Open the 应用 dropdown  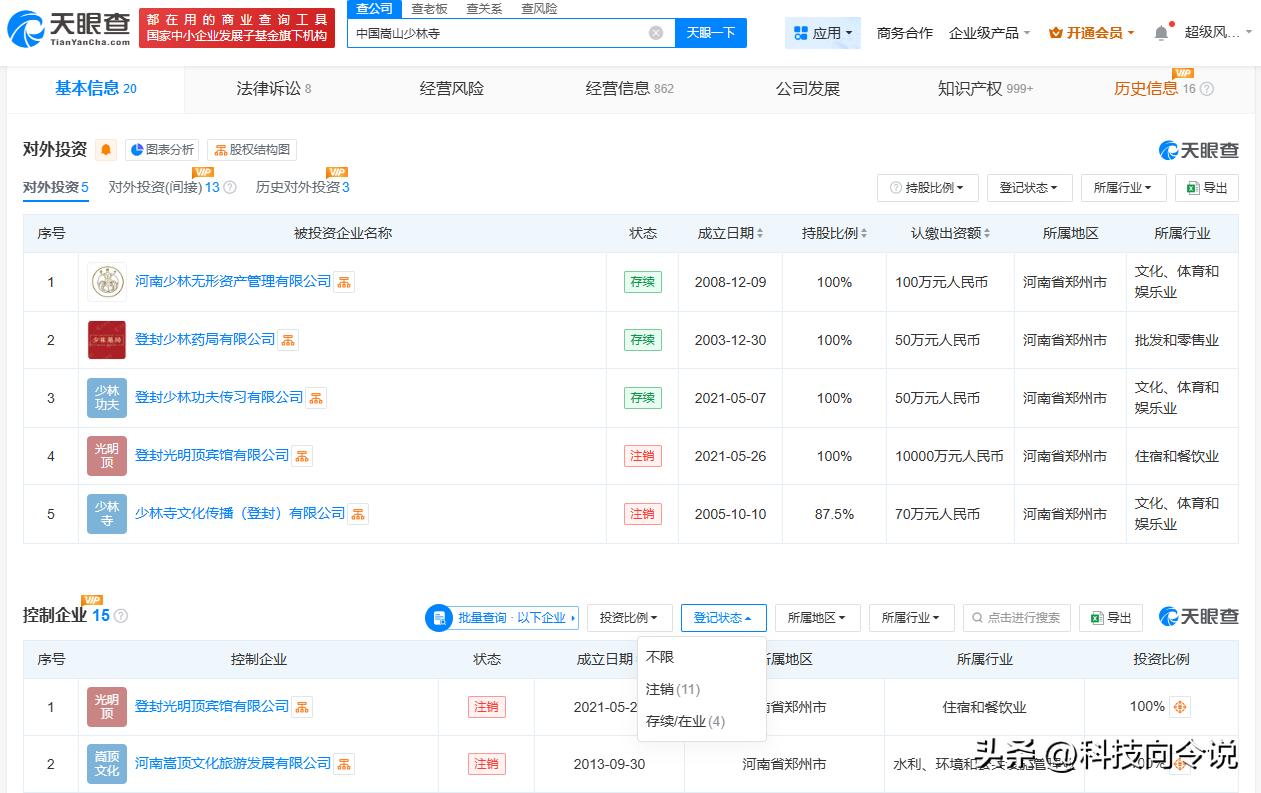(822, 33)
